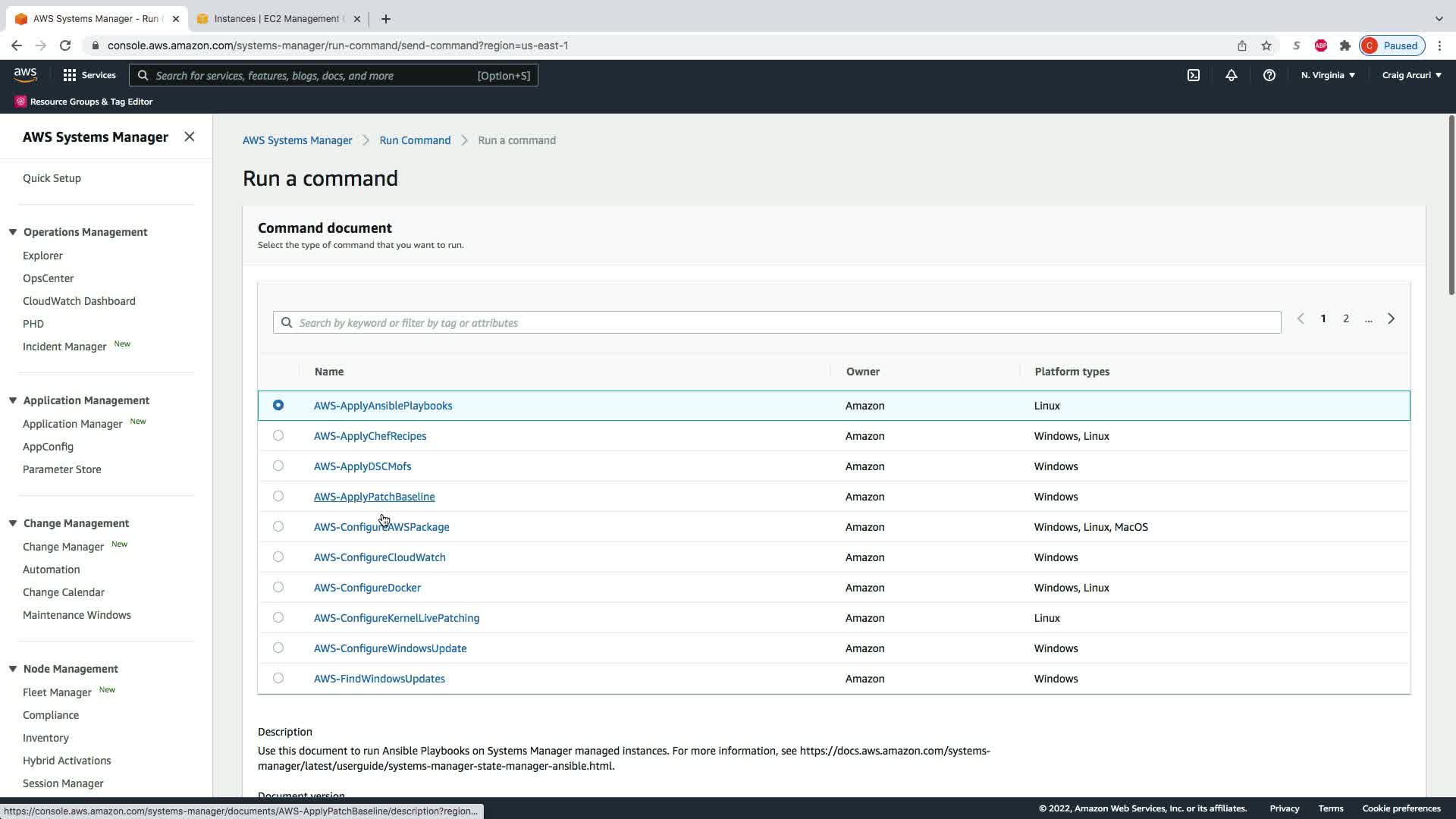Viewport: 1456px width, 819px height.
Task: Reload the browser page
Action: pyautogui.click(x=65, y=45)
